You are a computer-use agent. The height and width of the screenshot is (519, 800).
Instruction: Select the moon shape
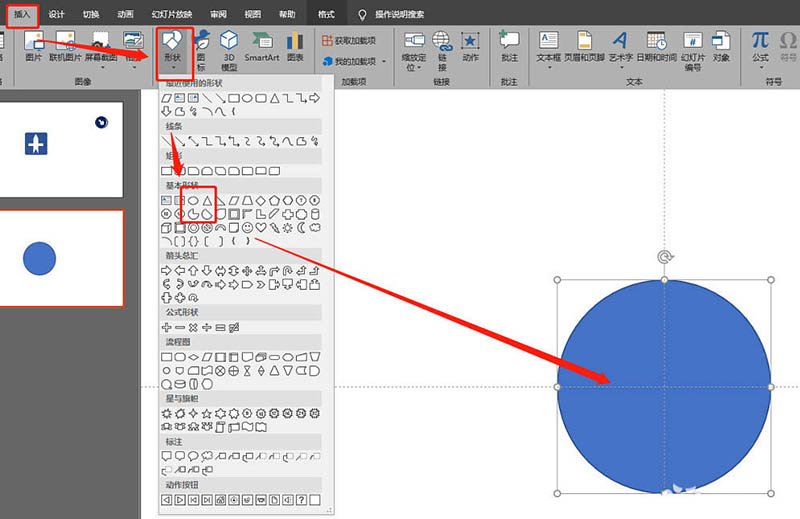[302, 228]
